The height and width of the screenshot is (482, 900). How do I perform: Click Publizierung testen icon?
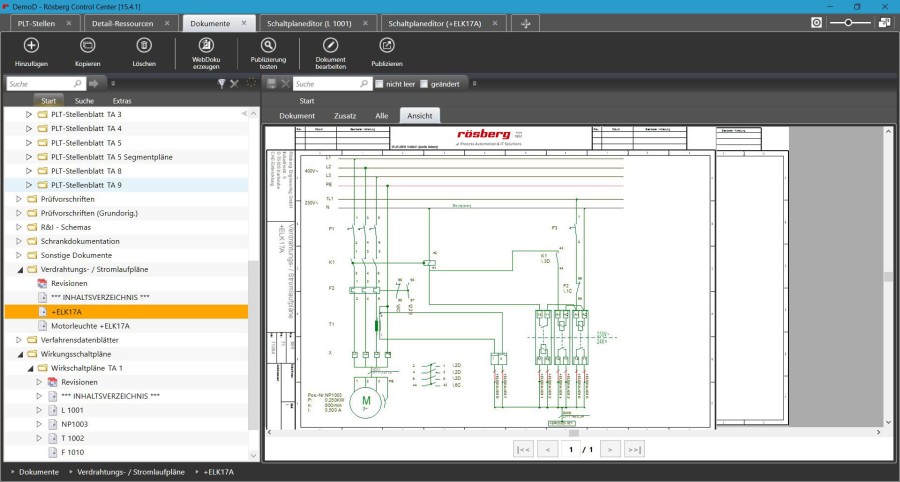268,45
